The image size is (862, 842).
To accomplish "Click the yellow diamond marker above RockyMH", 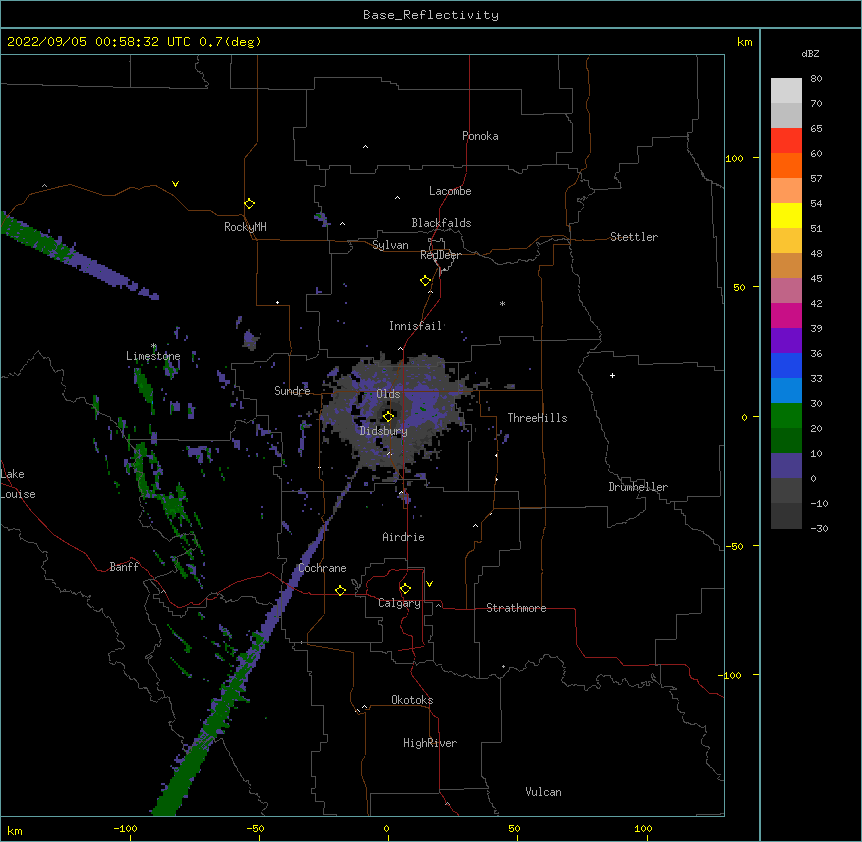I will point(249,204).
